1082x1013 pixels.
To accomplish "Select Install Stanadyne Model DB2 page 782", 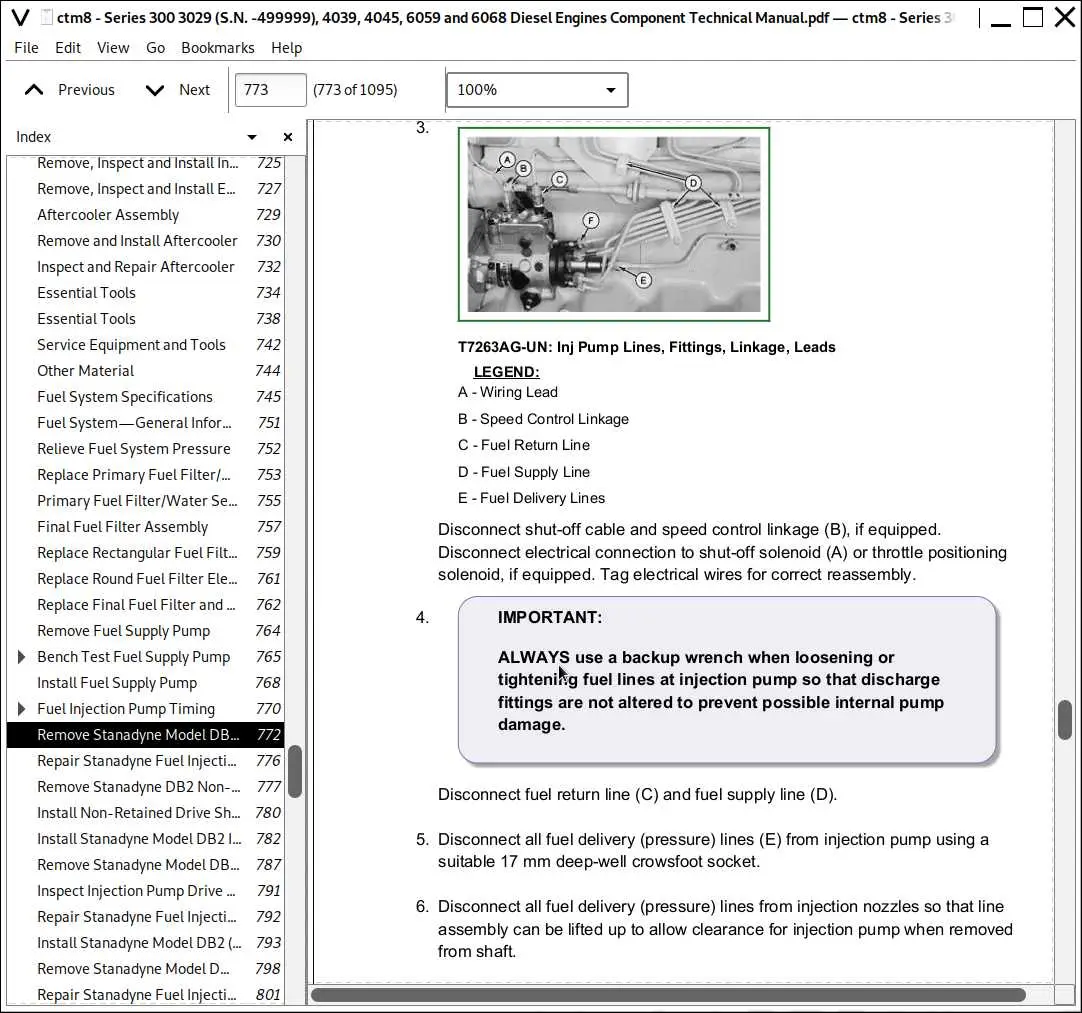I will pos(145,839).
